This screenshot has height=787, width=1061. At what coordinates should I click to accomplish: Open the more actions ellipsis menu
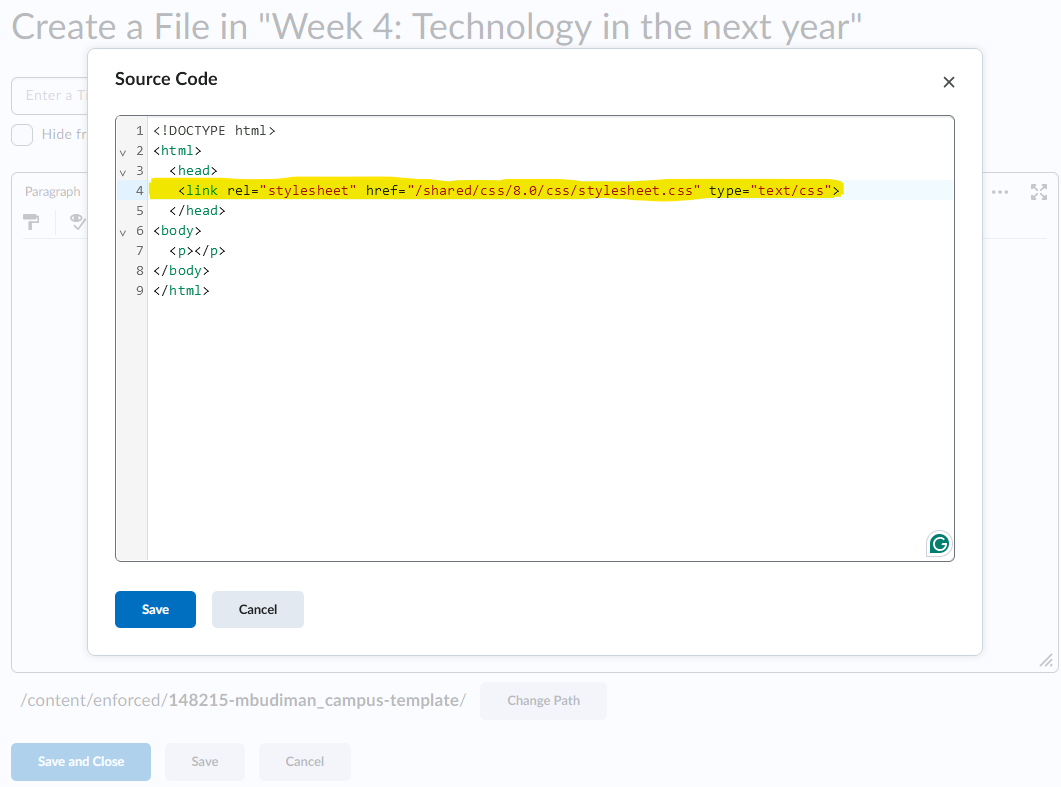pyautogui.click(x=999, y=191)
